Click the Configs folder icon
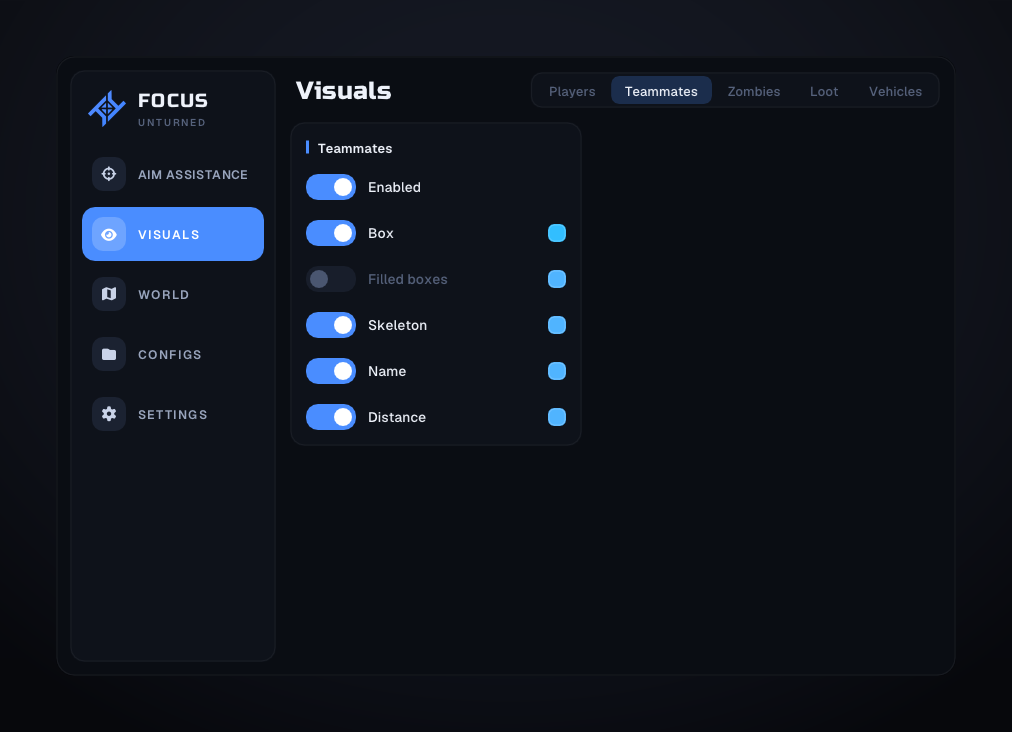 pyautogui.click(x=108, y=354)
